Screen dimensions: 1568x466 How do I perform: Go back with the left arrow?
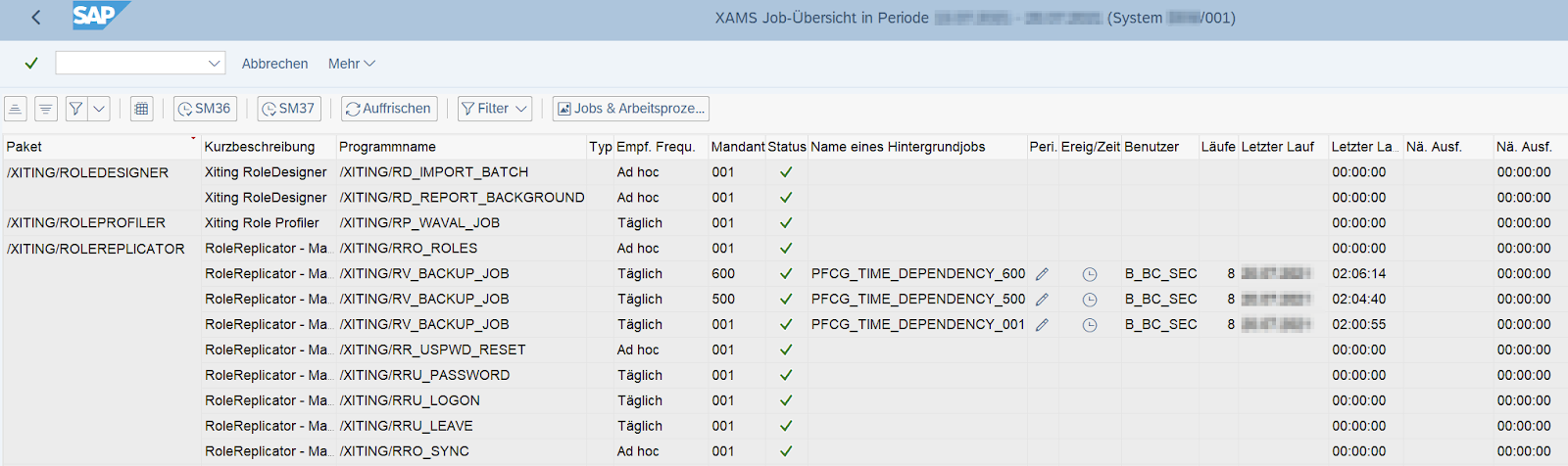(36, 17)
